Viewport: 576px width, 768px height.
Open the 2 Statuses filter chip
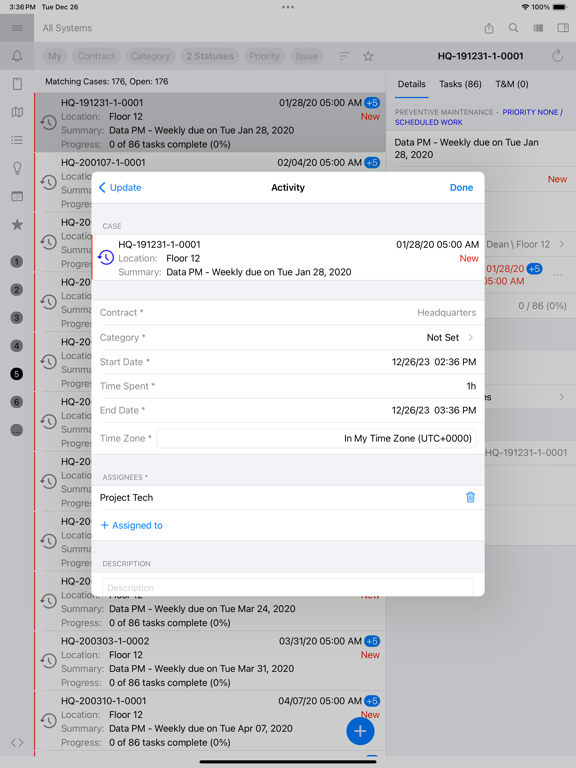[210, 56]
